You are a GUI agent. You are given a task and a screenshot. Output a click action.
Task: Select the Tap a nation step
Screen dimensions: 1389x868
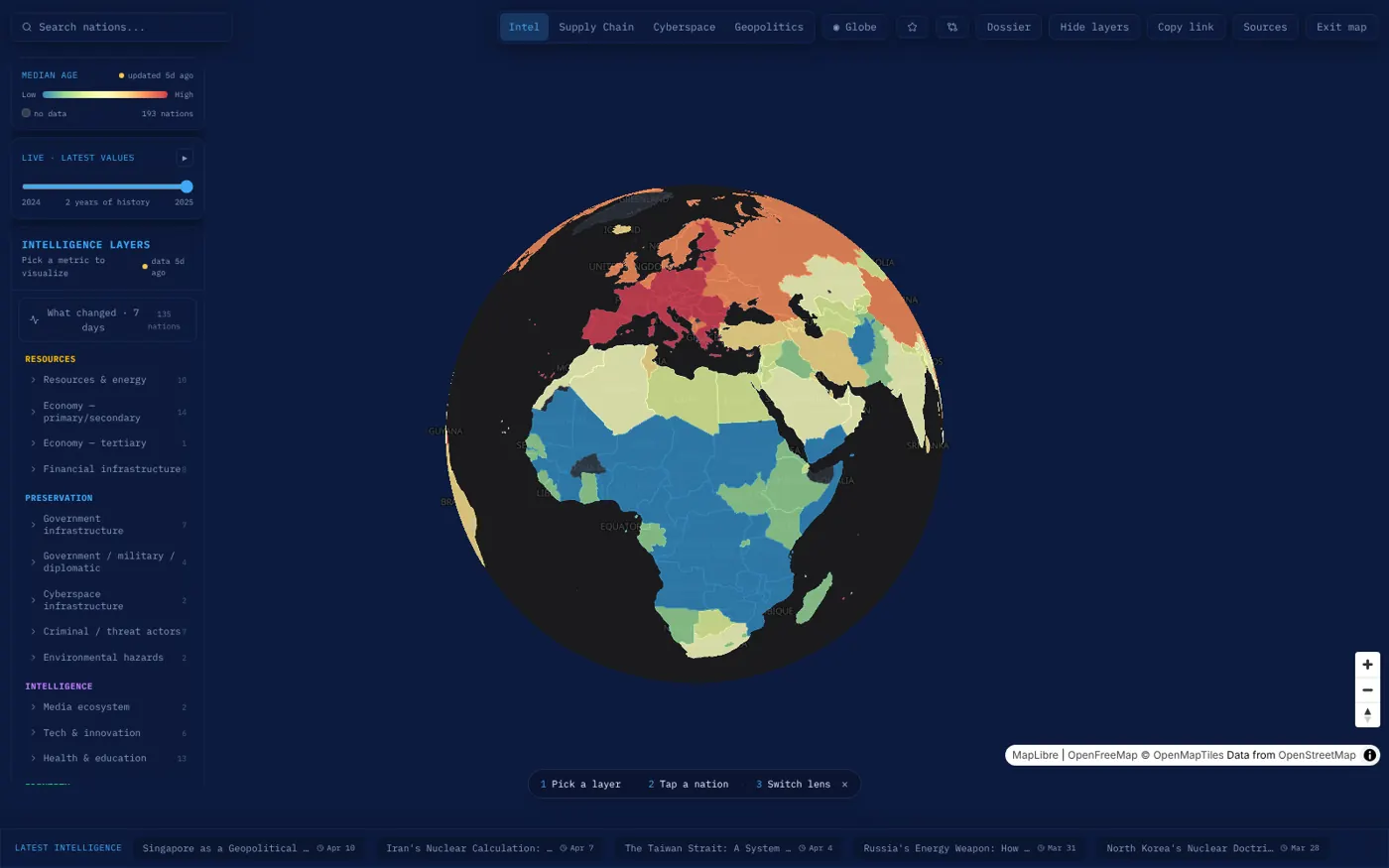click(689, 784)
